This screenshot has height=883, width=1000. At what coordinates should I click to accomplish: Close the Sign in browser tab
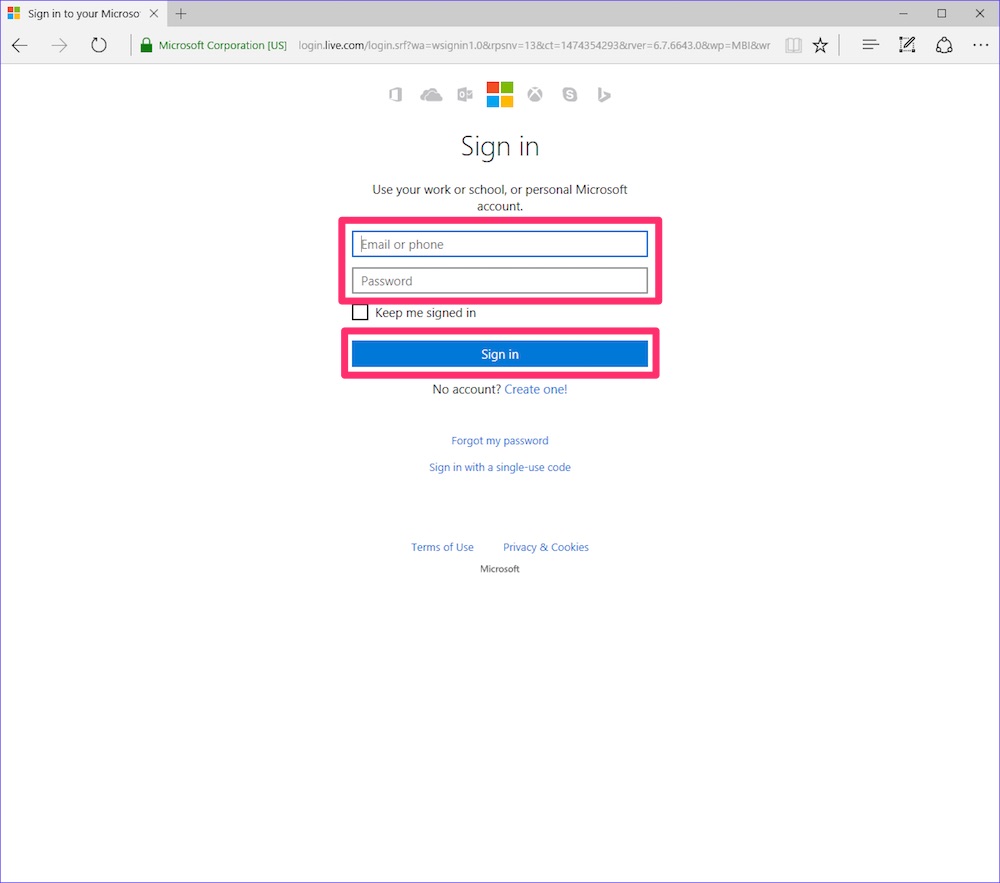[x=154, y=13]
